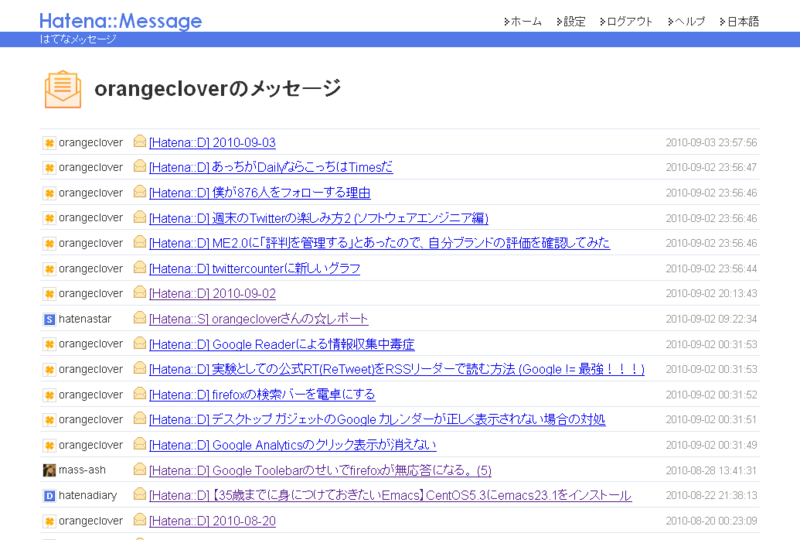This screenshot has height=540, width=800.
Task: Click envelope icon beside [Hatena::D] 2010-09-02 message
Action: pyautogui.click(x=140, y=292)
